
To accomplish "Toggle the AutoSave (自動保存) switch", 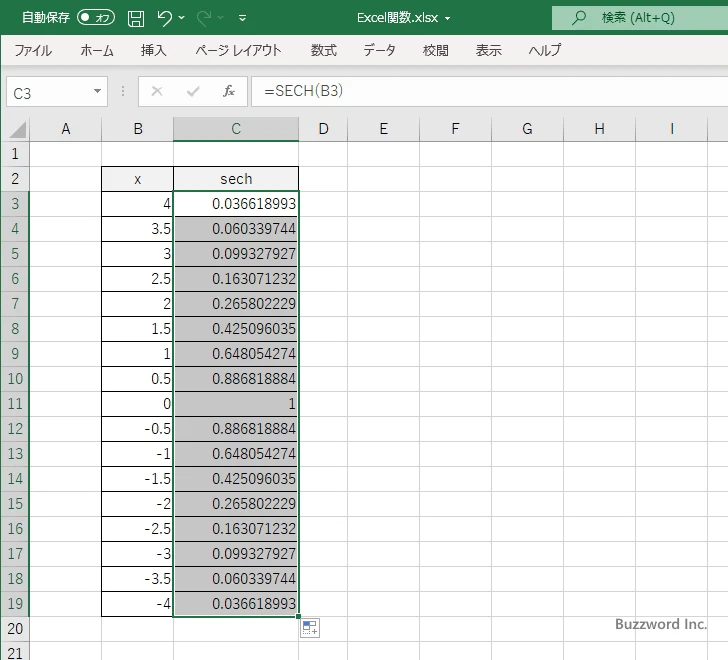I will pos(96,18).
